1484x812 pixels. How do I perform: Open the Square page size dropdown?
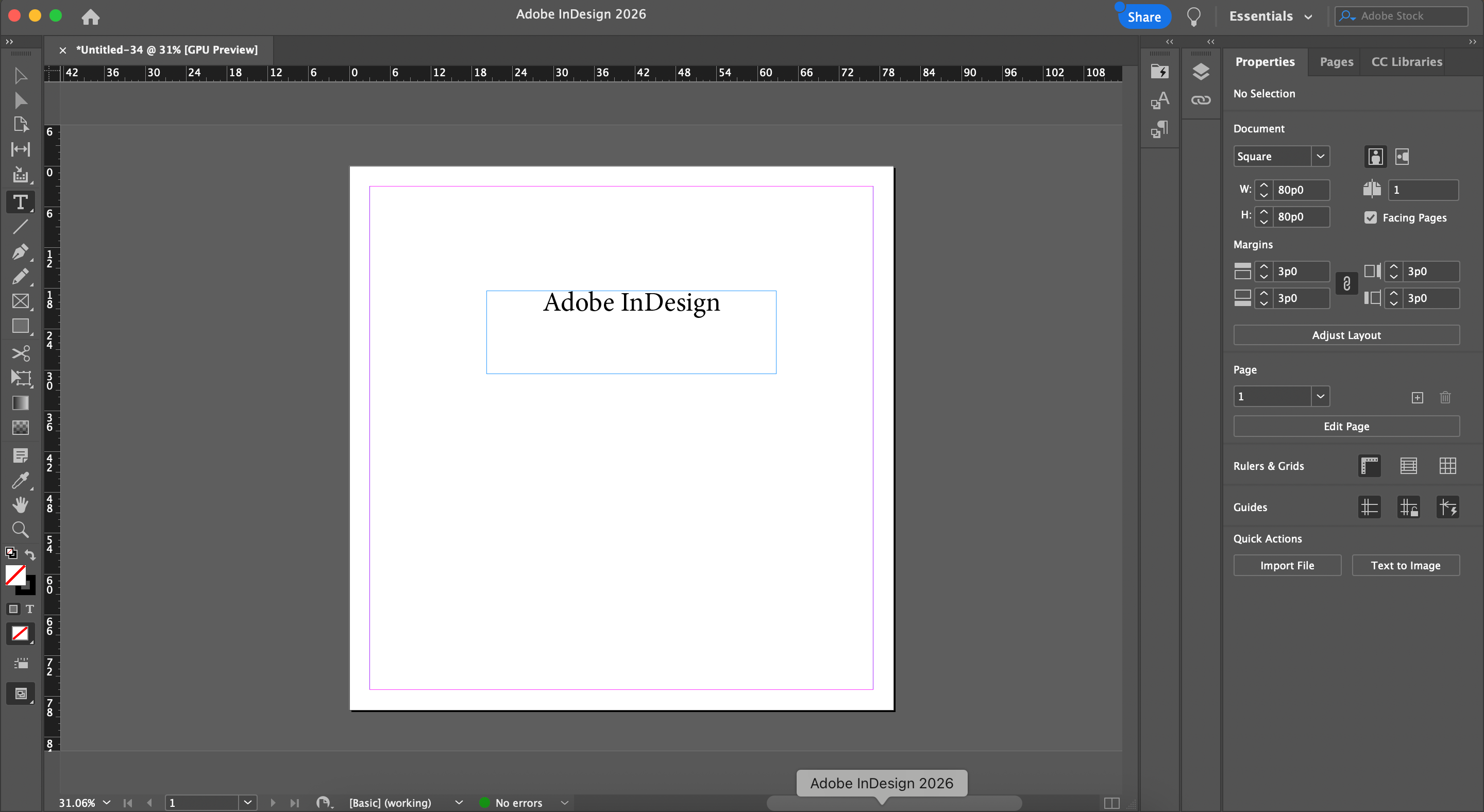coord(1320,157)
